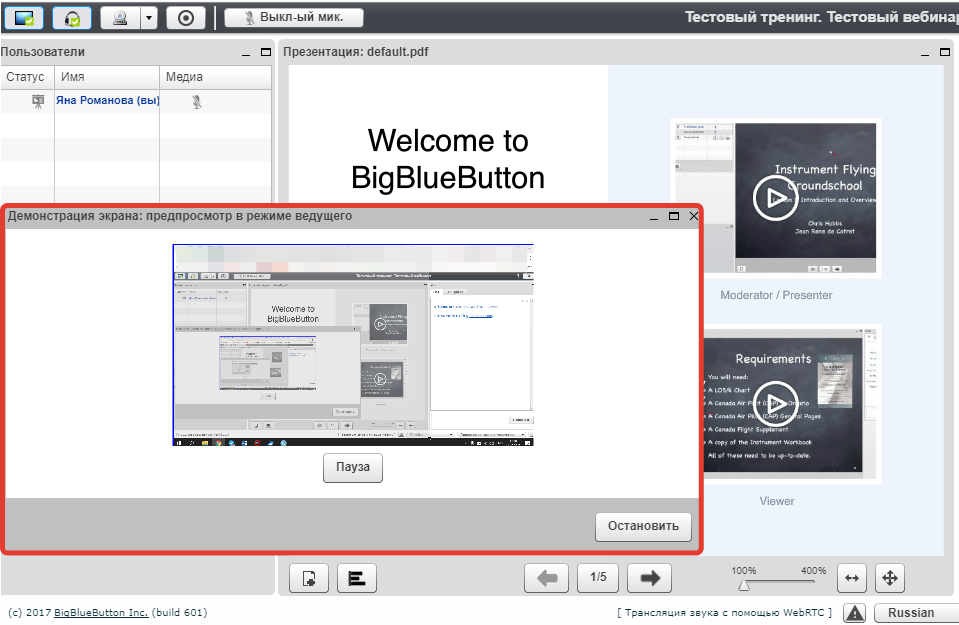Click the 'Выкл-ый мик.' mute button
Viewport: 959px width, 625px height.
point(294,17)
